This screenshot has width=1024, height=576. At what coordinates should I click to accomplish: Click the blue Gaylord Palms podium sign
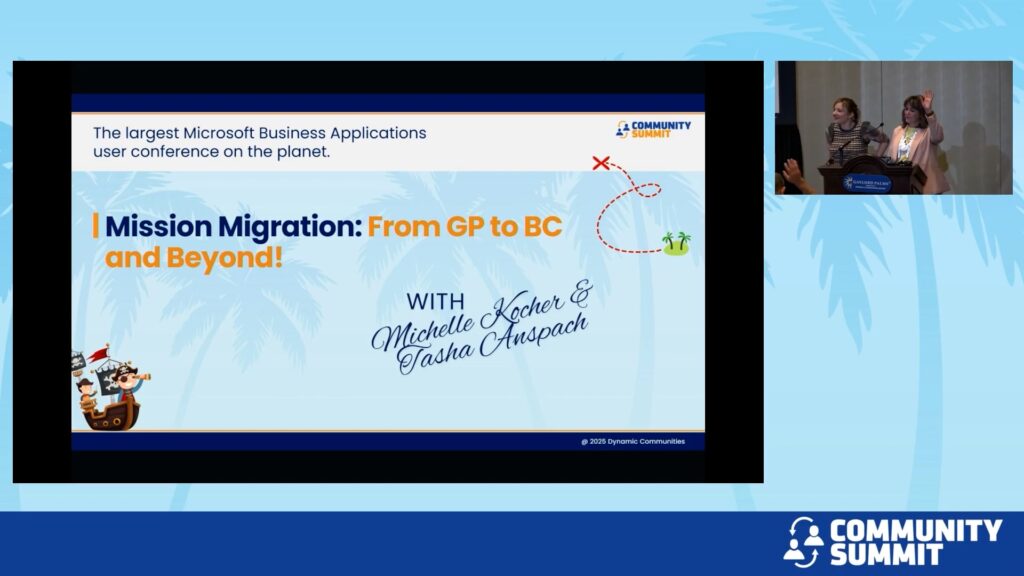[867, 181]
